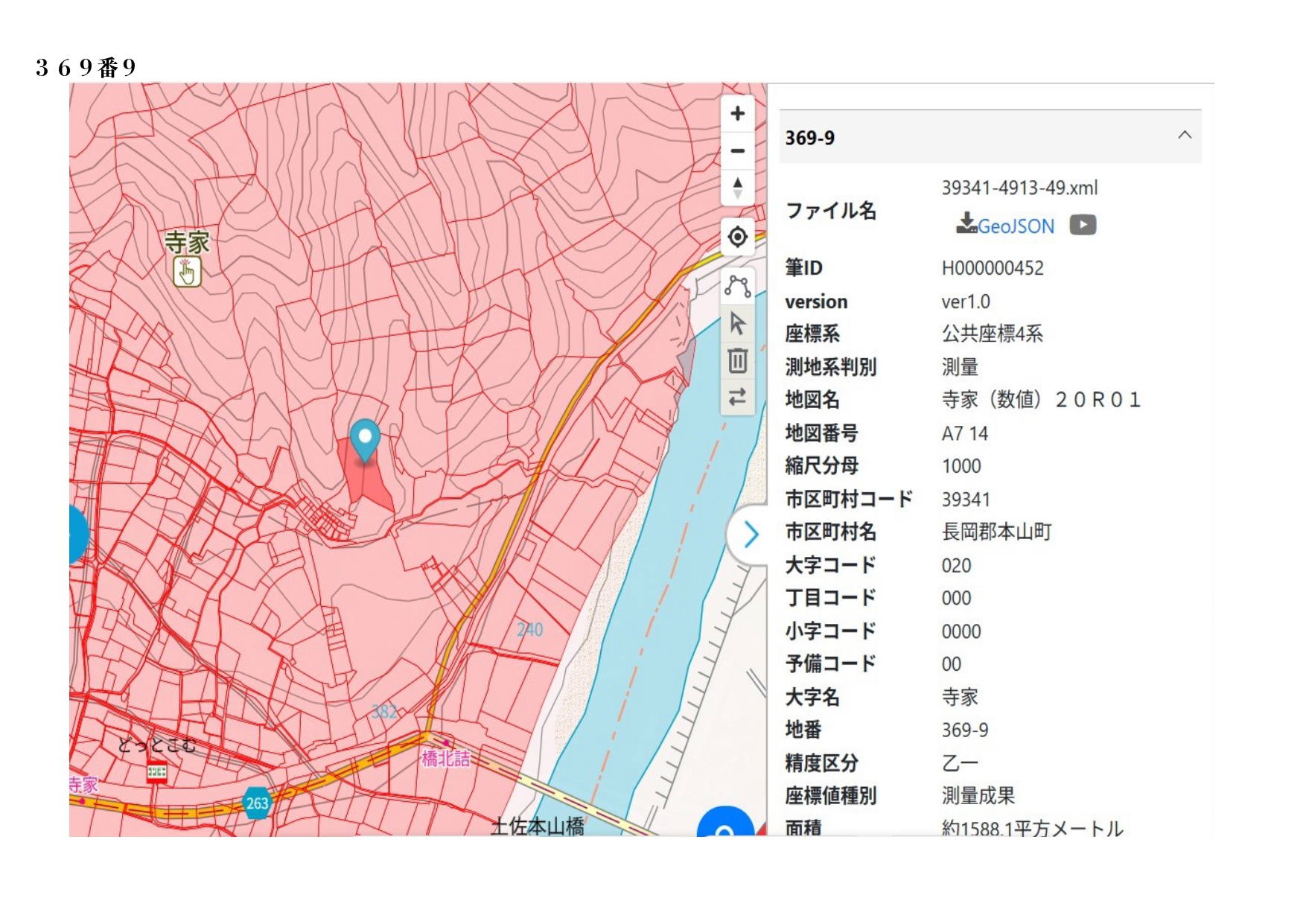Download parcel data via GeoJSON link
This screenshot has height=924, width=1306.
click(x=1005, y=225)
